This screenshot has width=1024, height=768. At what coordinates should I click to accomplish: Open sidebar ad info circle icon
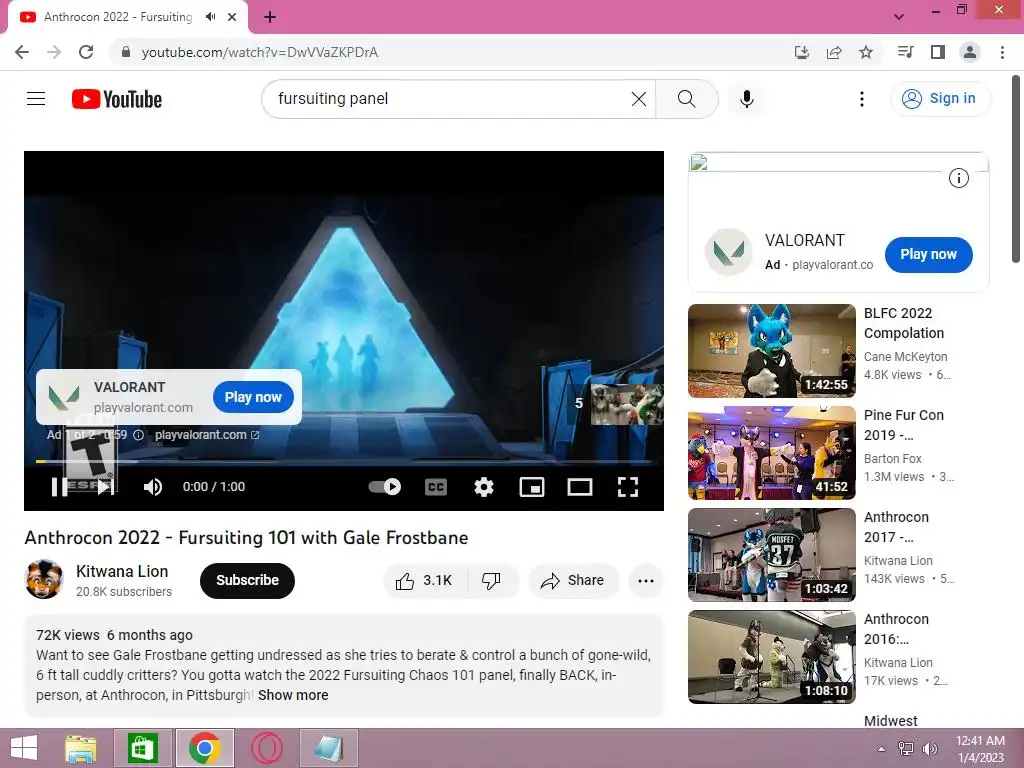(x=958, y=178)
